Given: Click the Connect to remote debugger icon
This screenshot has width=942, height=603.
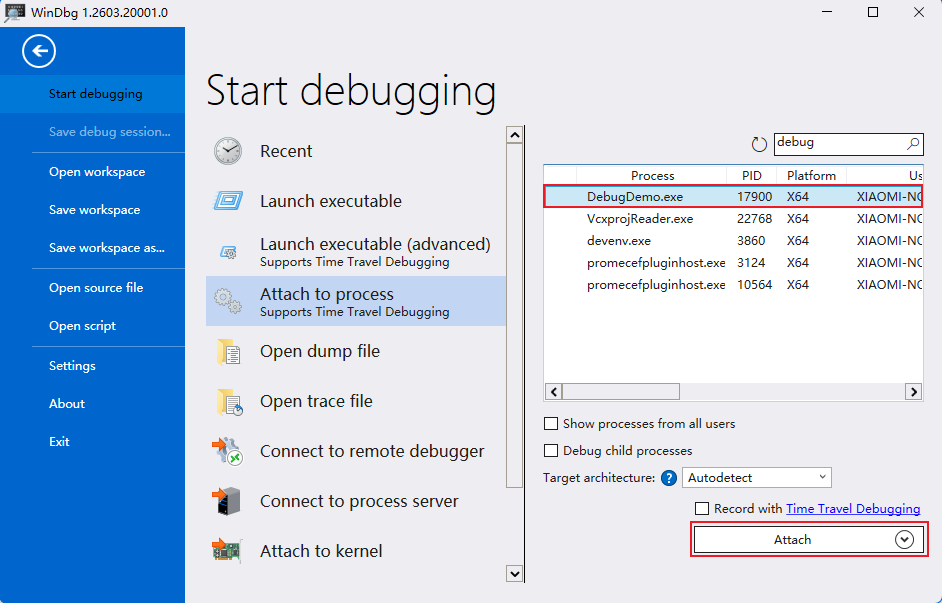Looking at the screenshot, I should click(x=228, y=452).
